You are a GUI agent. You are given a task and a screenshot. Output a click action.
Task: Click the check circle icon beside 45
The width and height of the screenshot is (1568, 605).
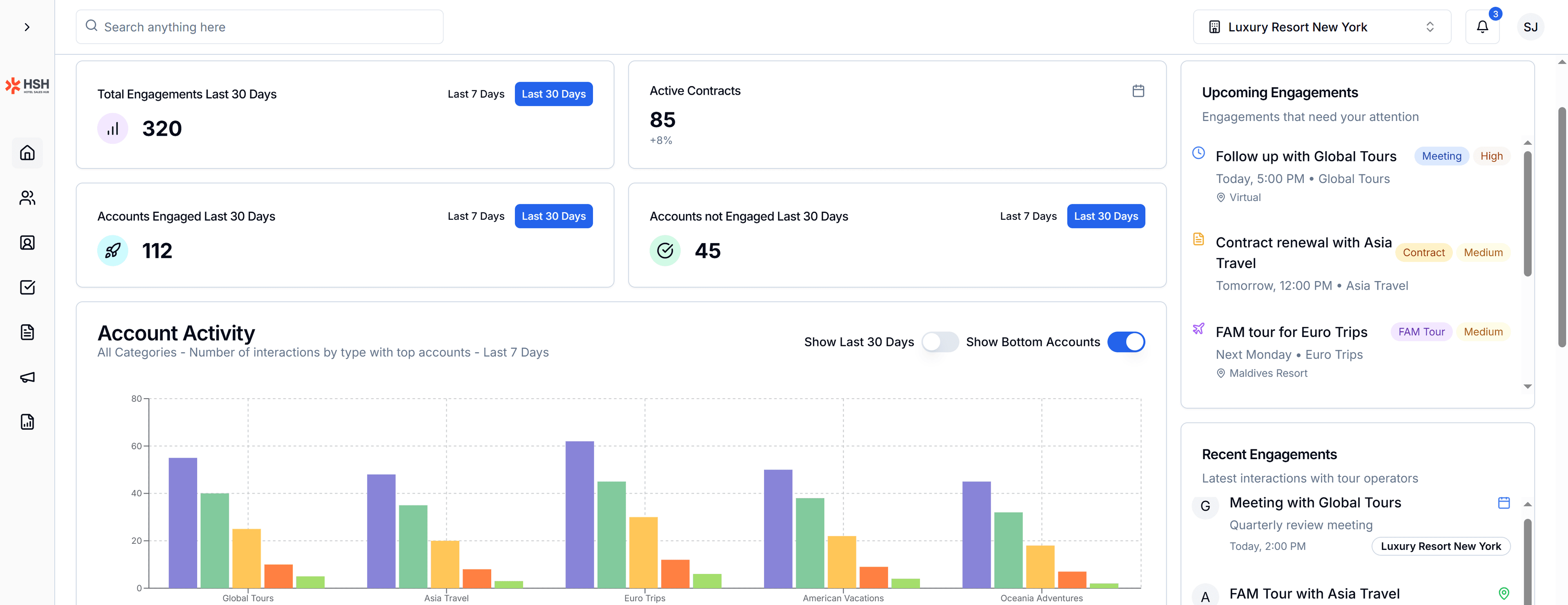pos(665,250)
